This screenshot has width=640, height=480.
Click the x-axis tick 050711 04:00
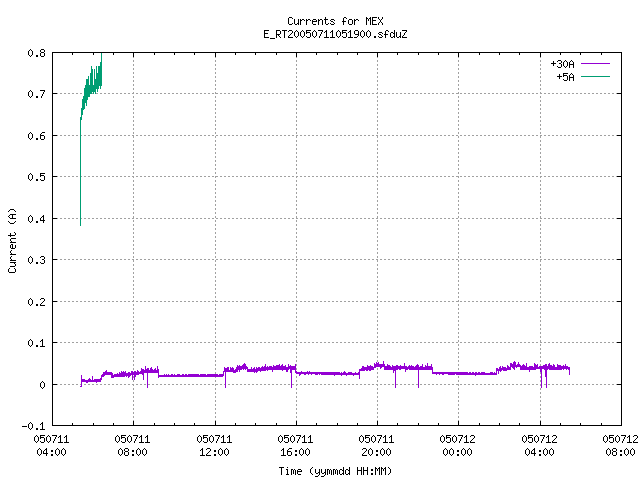tap(51, 446)
